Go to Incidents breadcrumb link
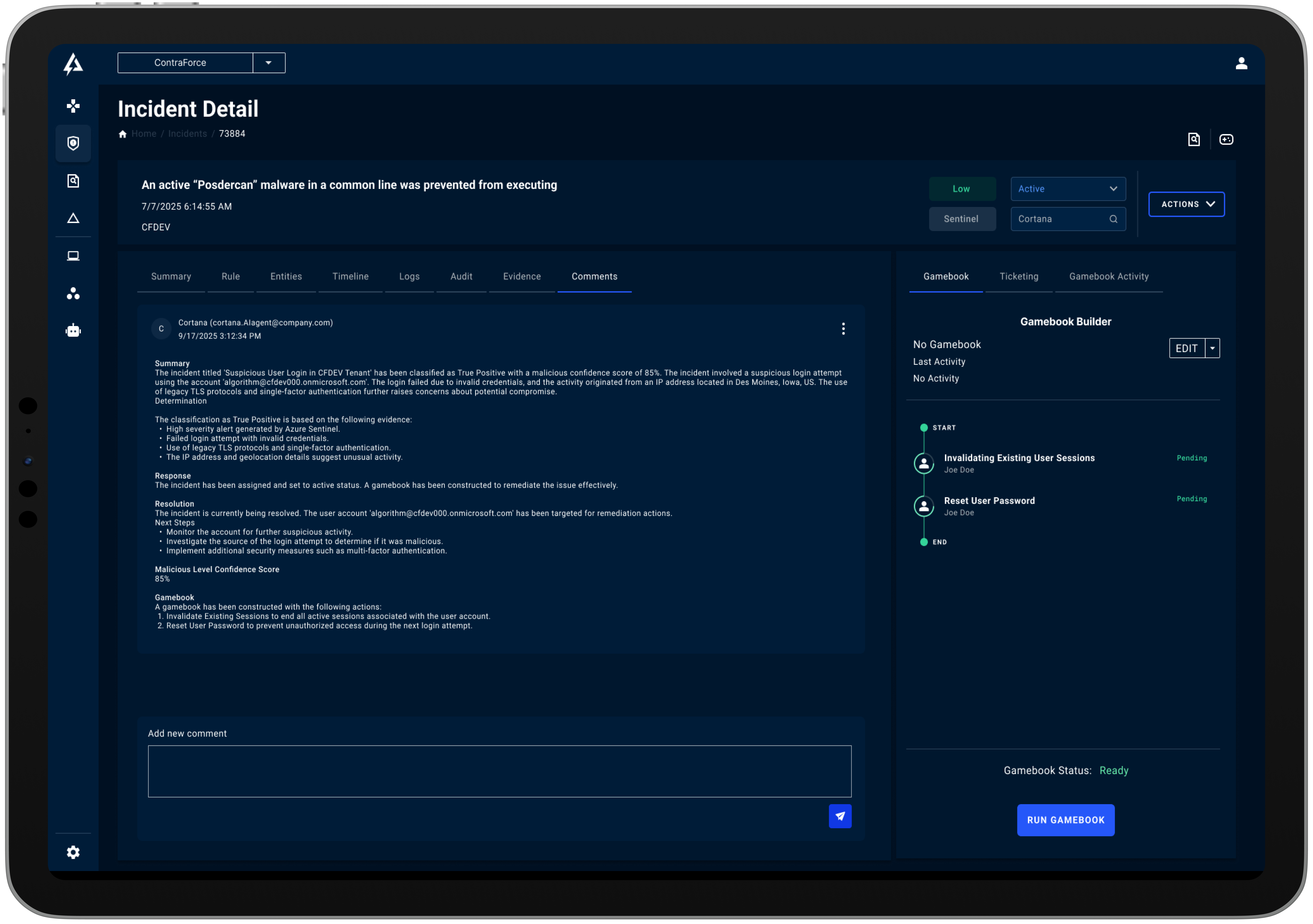 (x=188, y=134)
